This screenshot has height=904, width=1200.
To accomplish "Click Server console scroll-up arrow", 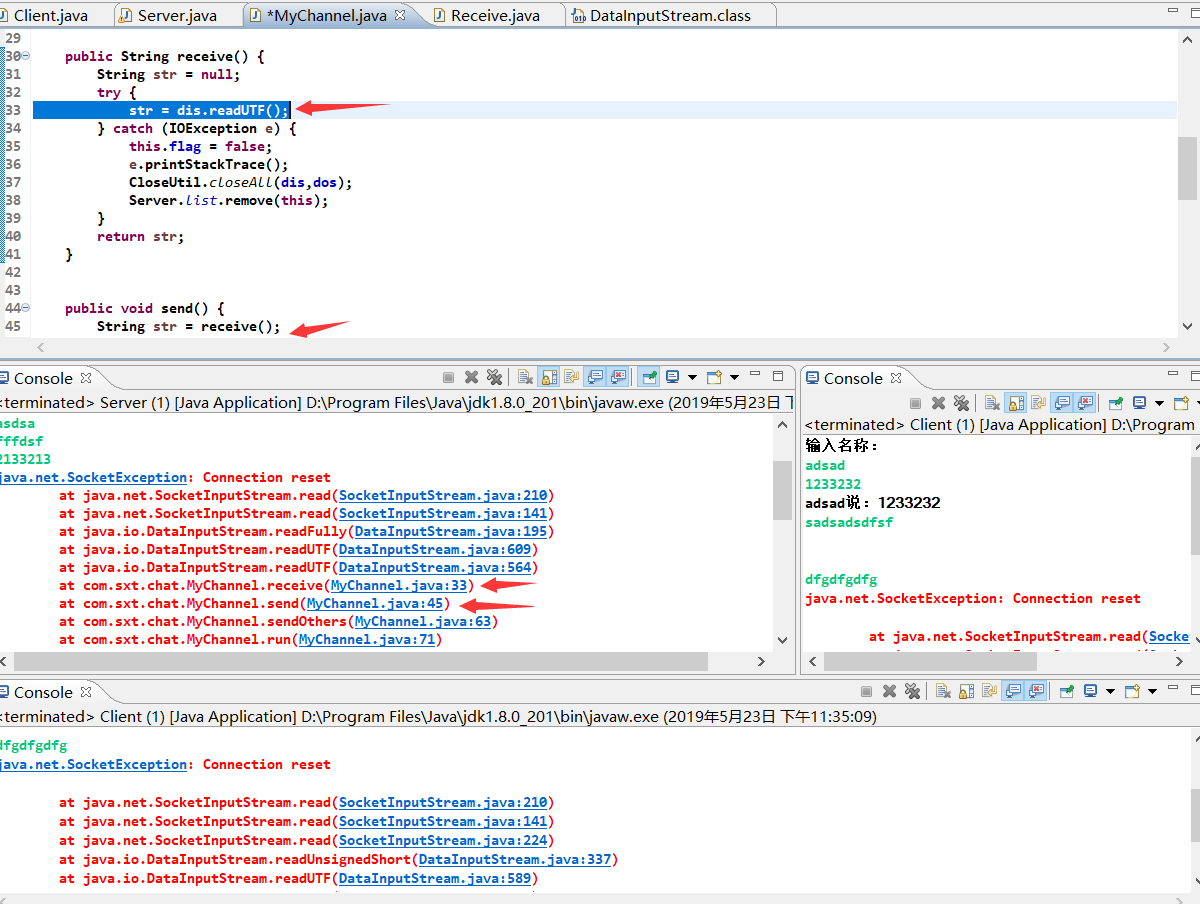I will pyautogui.click(x=783, y=425).
